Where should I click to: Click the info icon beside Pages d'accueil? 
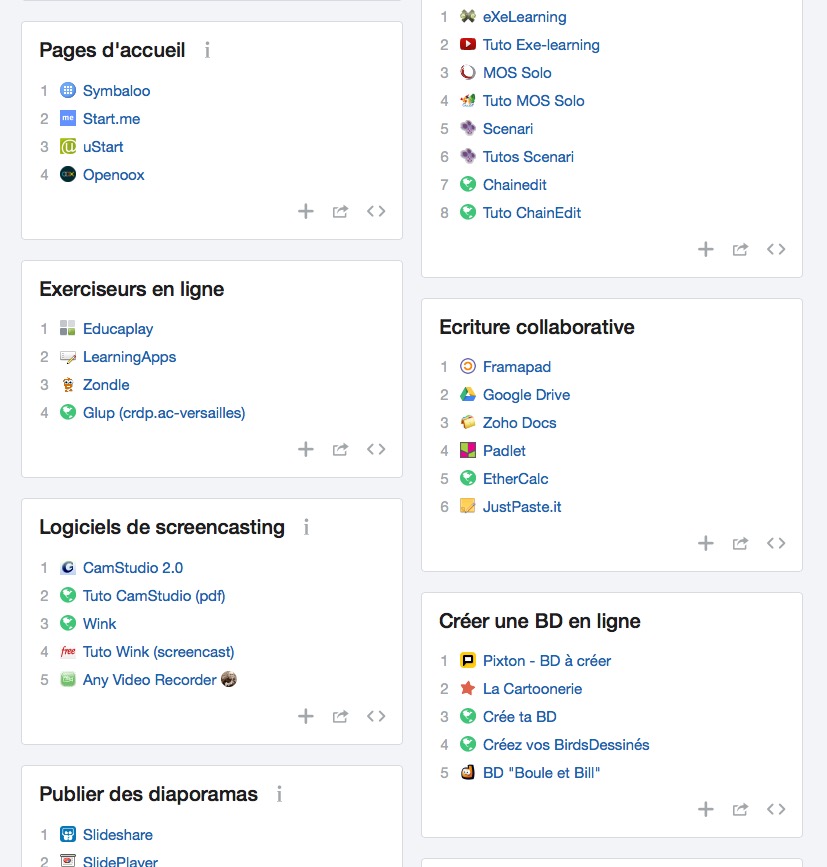click(x=207, y=50)
